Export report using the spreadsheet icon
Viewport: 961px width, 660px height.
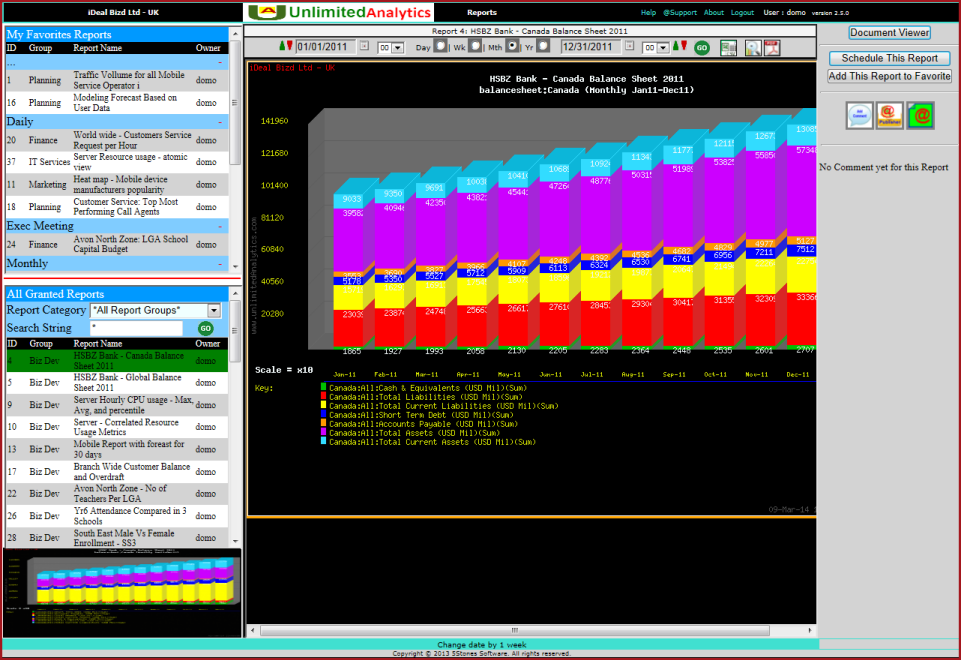coord(728,47)
